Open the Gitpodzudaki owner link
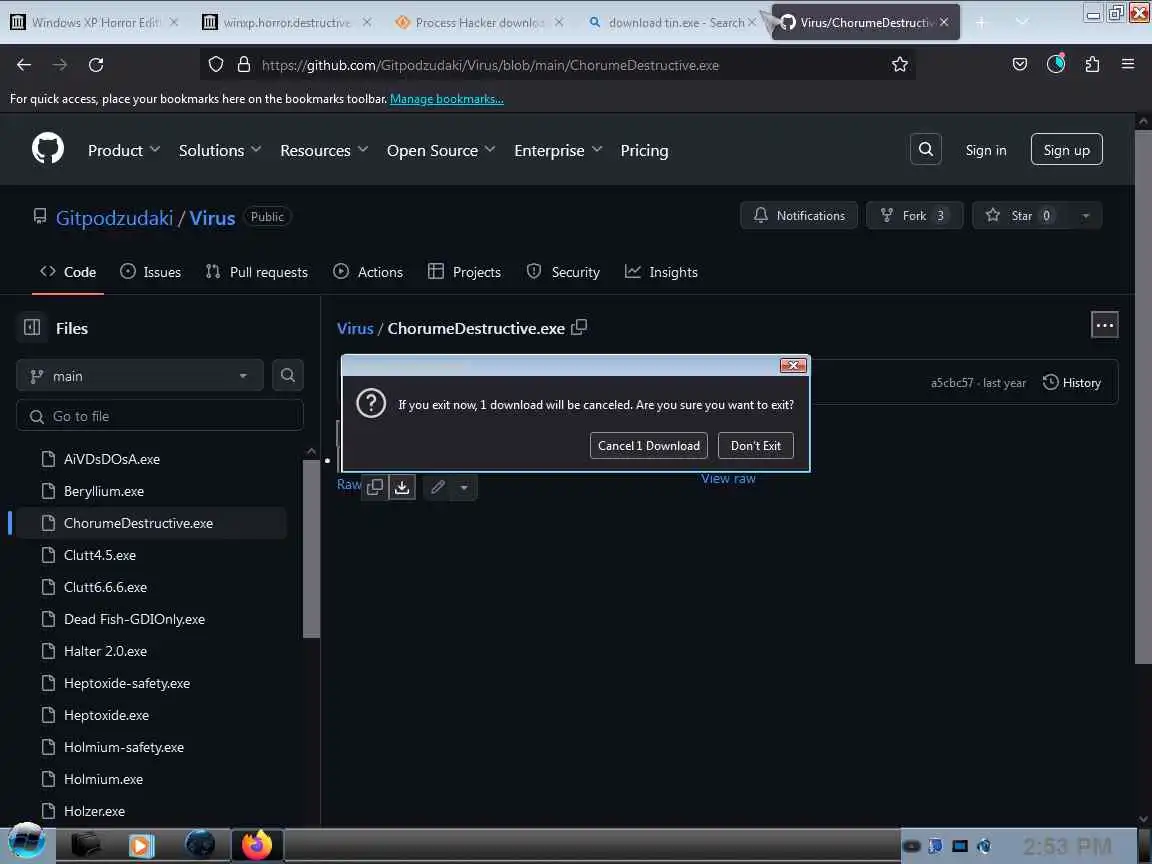Screen dimensions: 1152x864 pos(115,217)
